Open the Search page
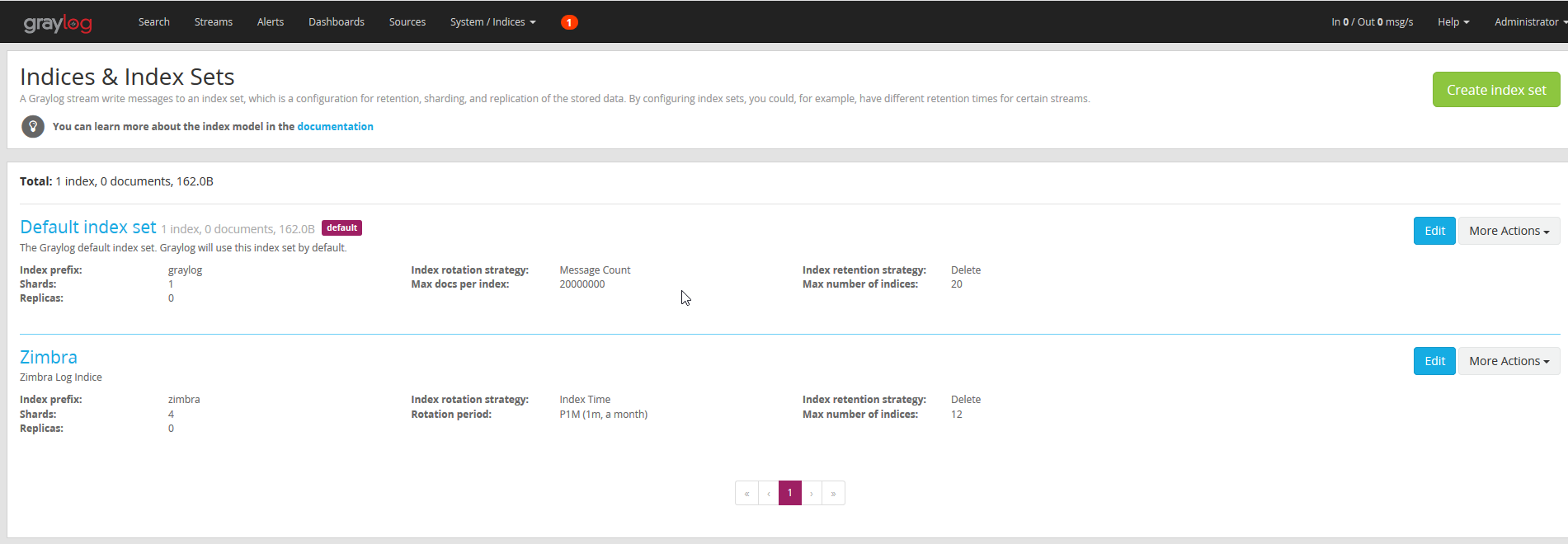This screenshot has height=544, width=1568. [x=154, y=22]
